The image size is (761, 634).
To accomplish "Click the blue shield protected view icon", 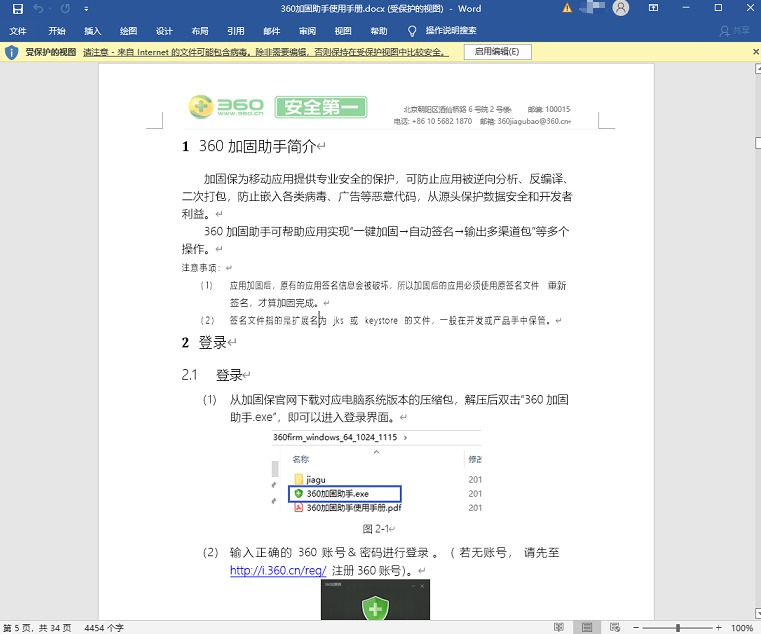I will 11,52.
